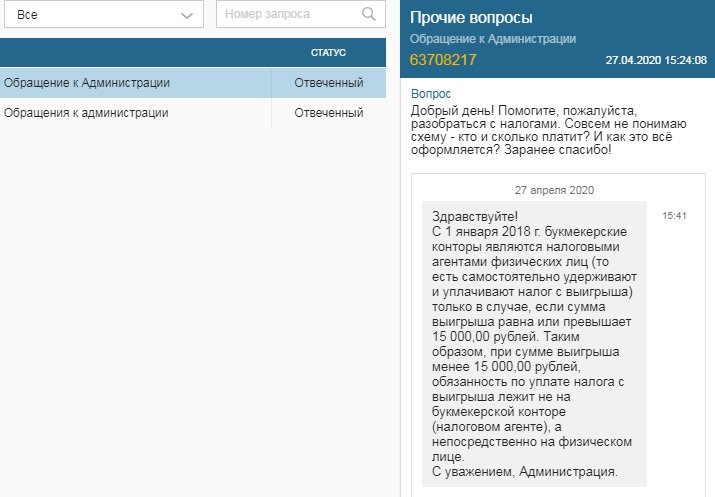Open the "Обращения к администрации" request row
The image size is (715, 497).
tap(86, 113)
